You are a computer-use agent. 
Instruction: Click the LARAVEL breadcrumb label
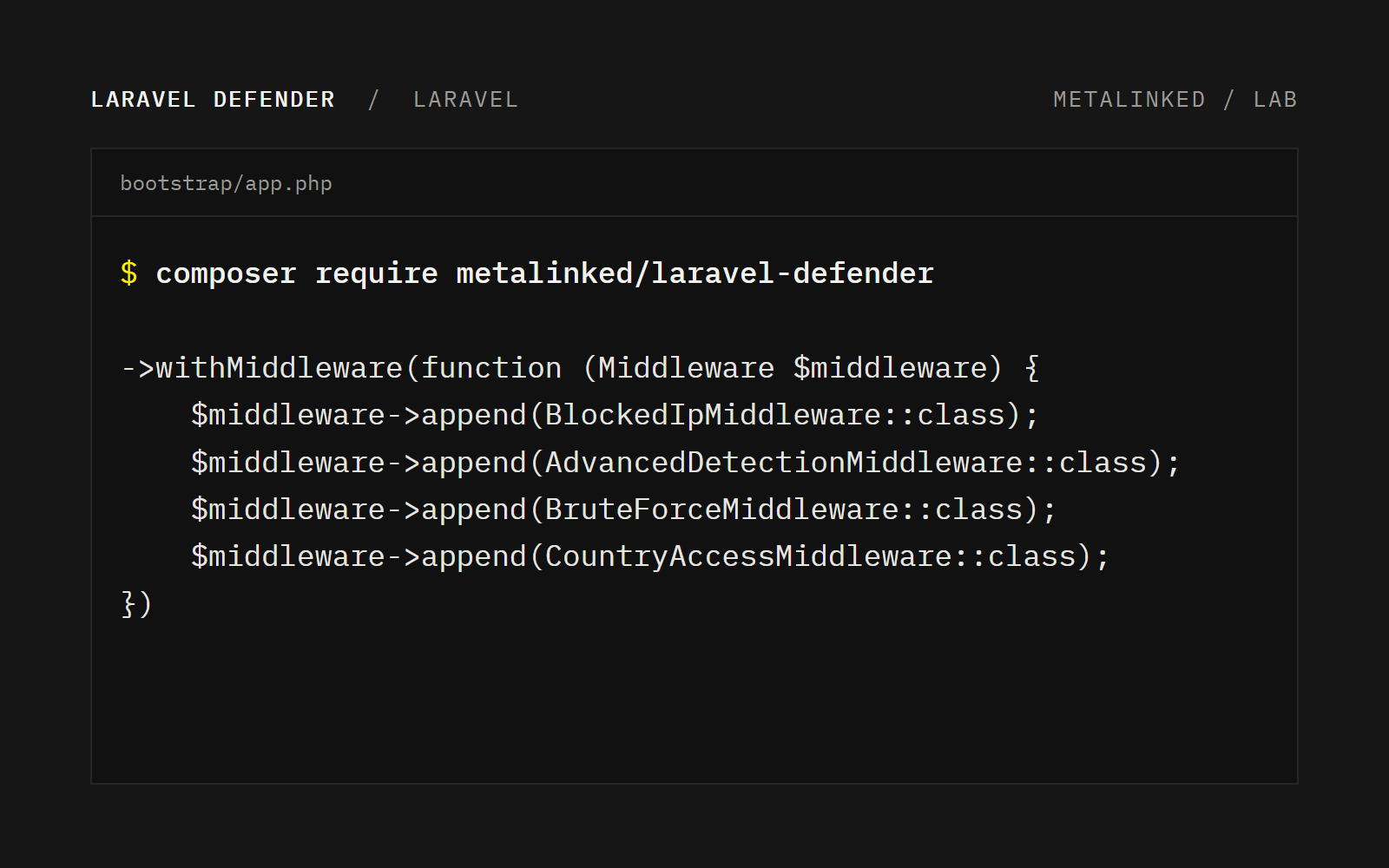465,100
